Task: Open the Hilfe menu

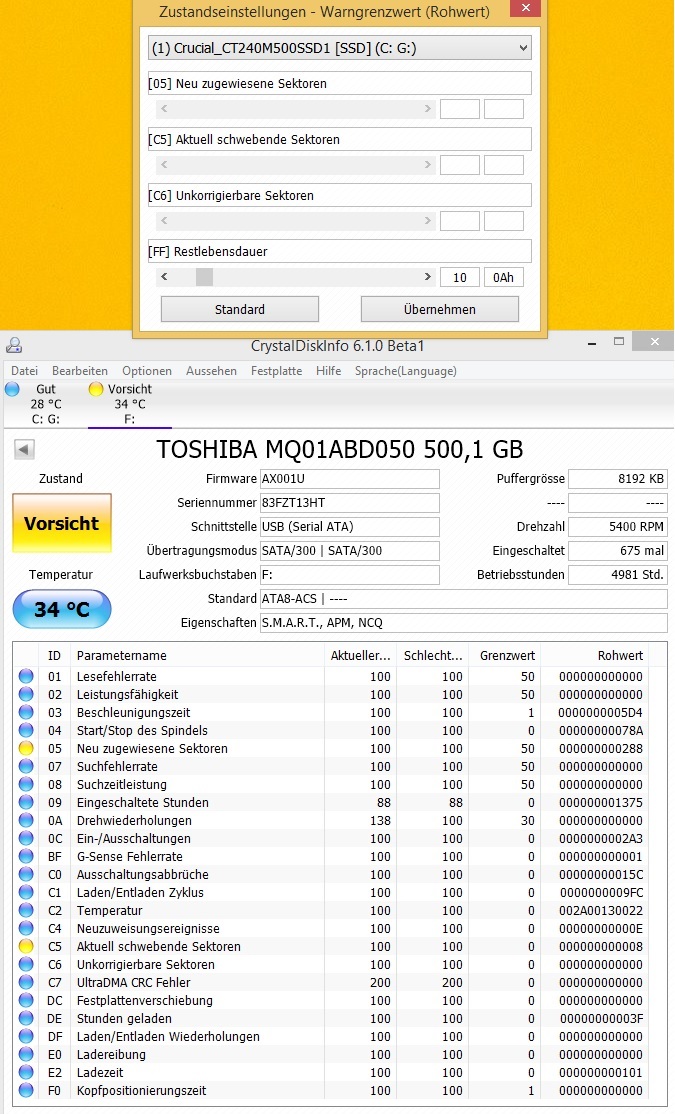Action: coord(328,371)
